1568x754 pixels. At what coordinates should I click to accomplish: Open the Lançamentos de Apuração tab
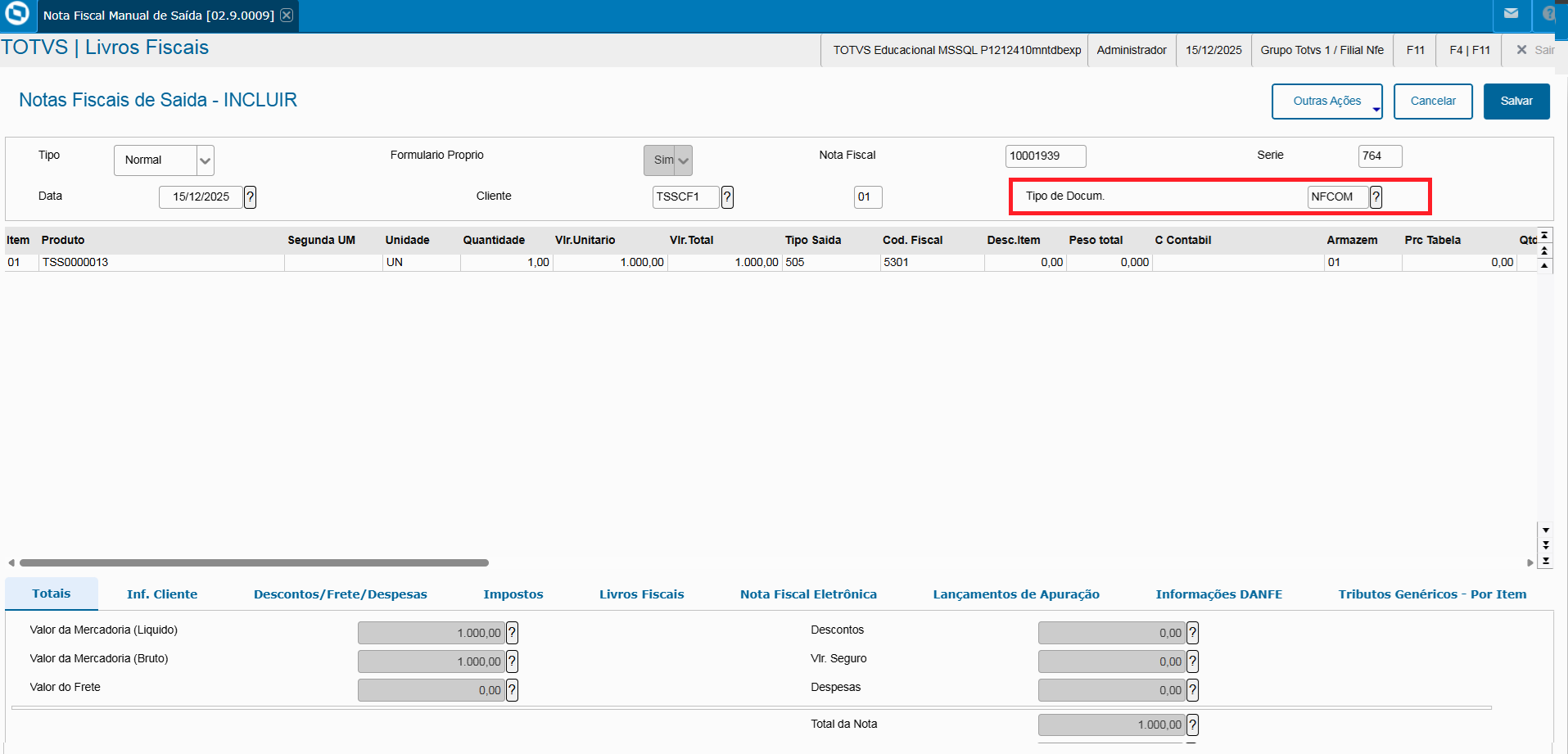[x=1016, y=594]
